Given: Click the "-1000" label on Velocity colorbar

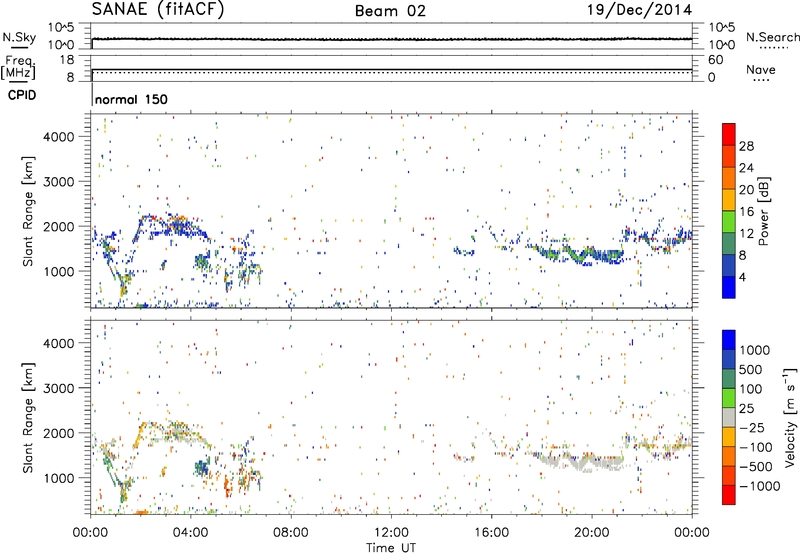Looking at the screenshot, I should pos(760,486).
